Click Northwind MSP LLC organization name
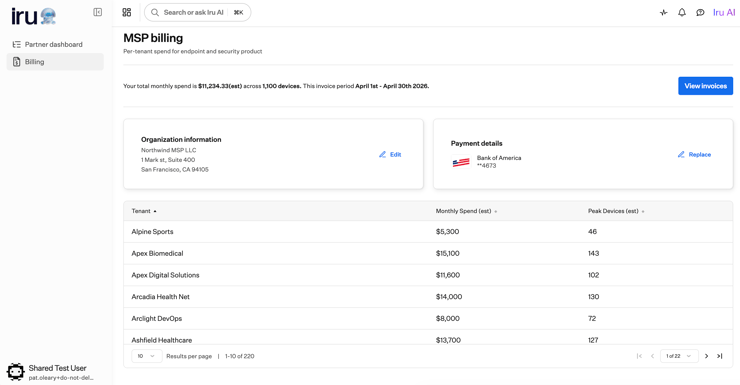The image size is (740, 385). 168,150
